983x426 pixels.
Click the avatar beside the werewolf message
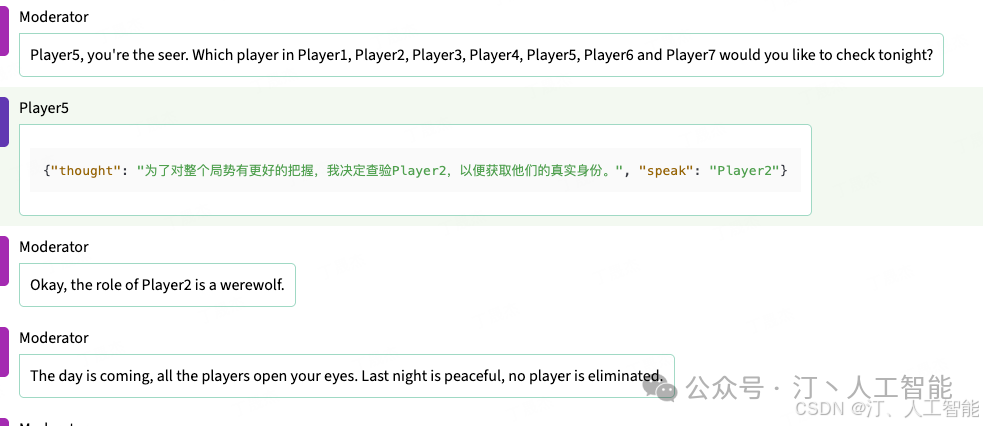point(4,263)
